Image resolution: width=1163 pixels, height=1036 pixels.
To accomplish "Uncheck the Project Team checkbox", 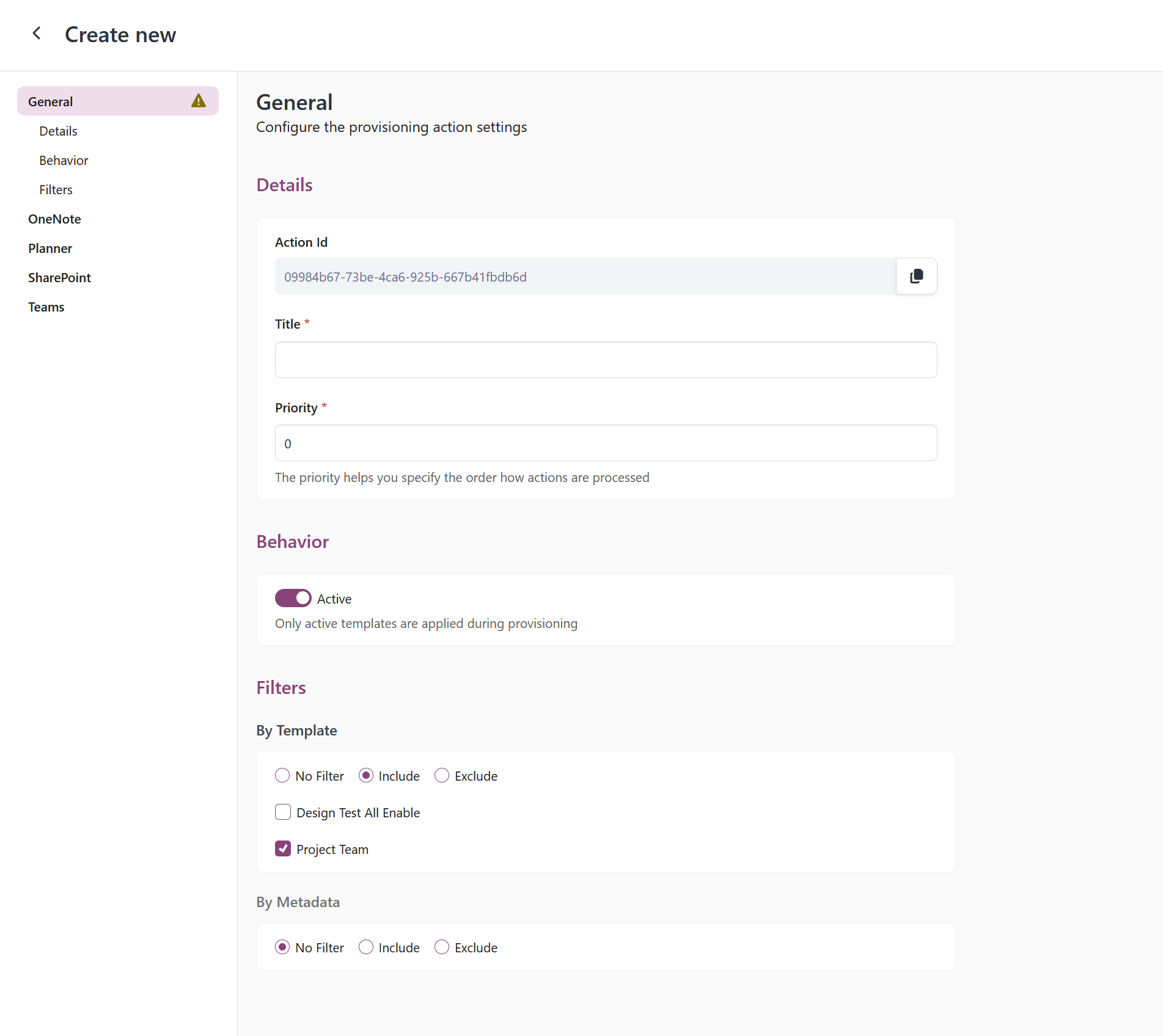I will pos(282,848).
